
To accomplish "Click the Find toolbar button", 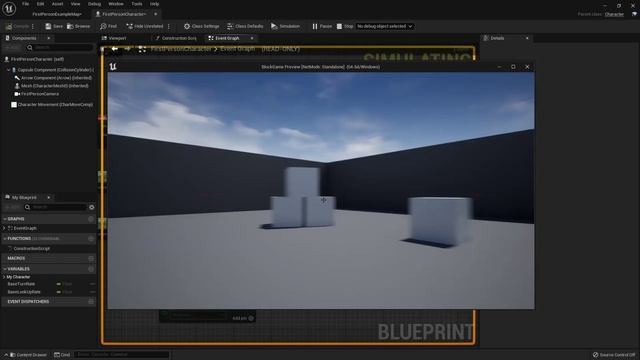I will (108, 26).
